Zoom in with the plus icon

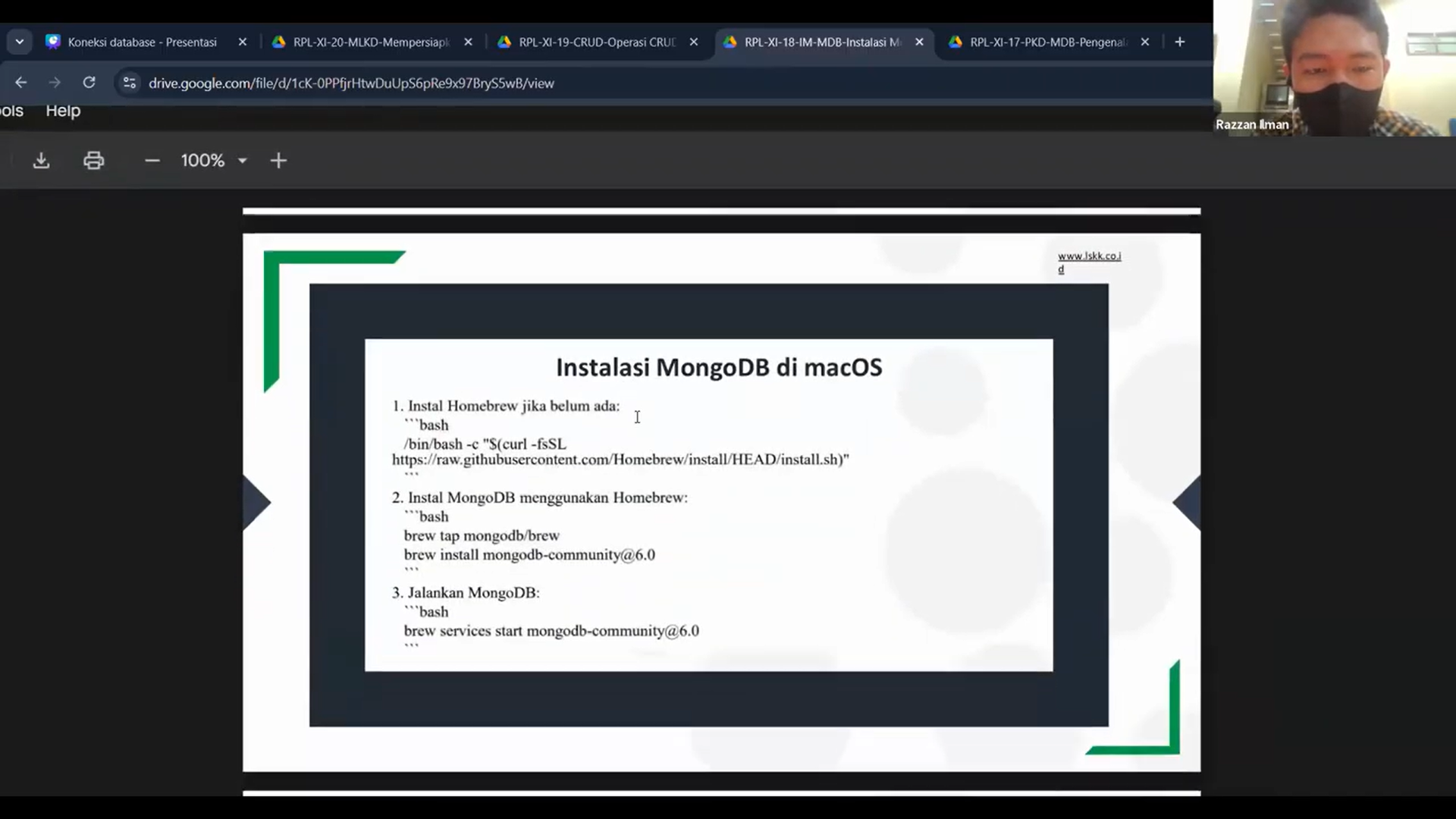278,161
